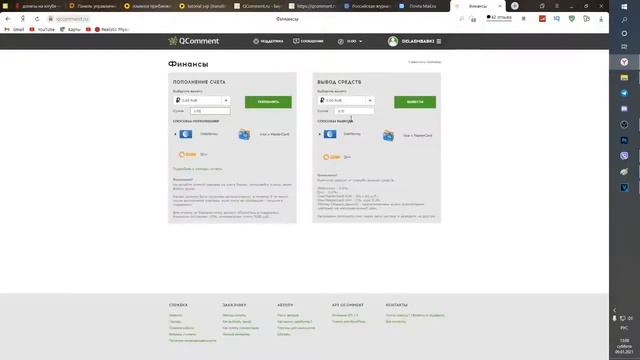
Task: Click the bookmark icon next to reviews
Action: coord(524,19)
